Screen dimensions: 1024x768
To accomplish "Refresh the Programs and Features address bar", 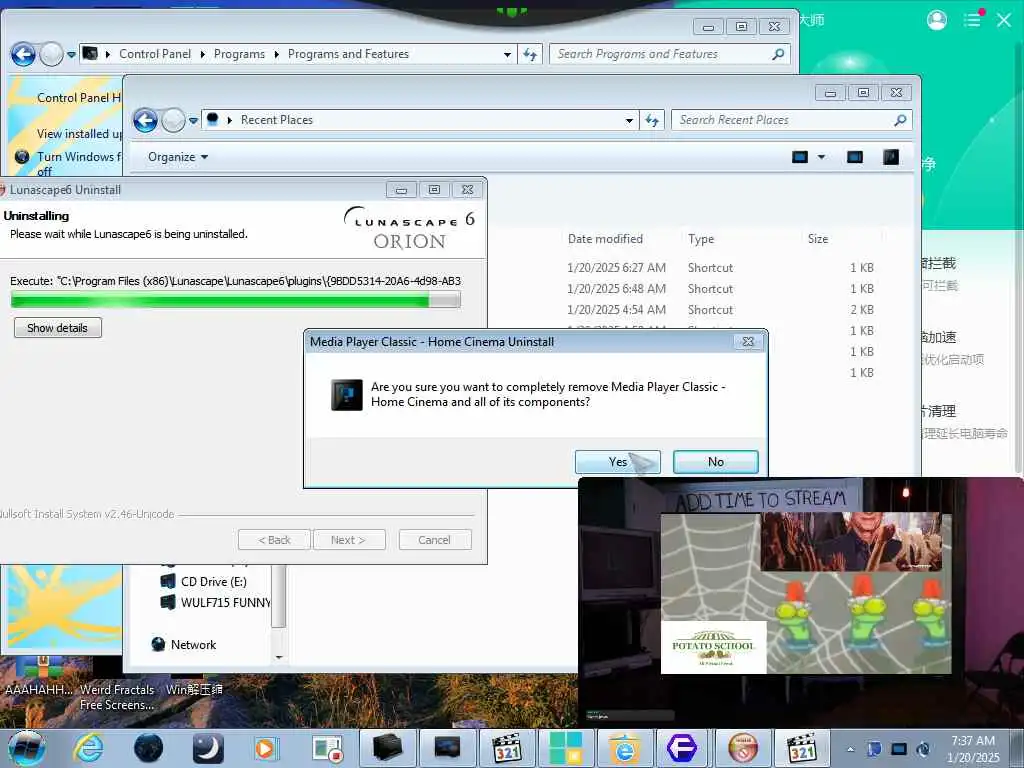I will (x=530, y=55).
